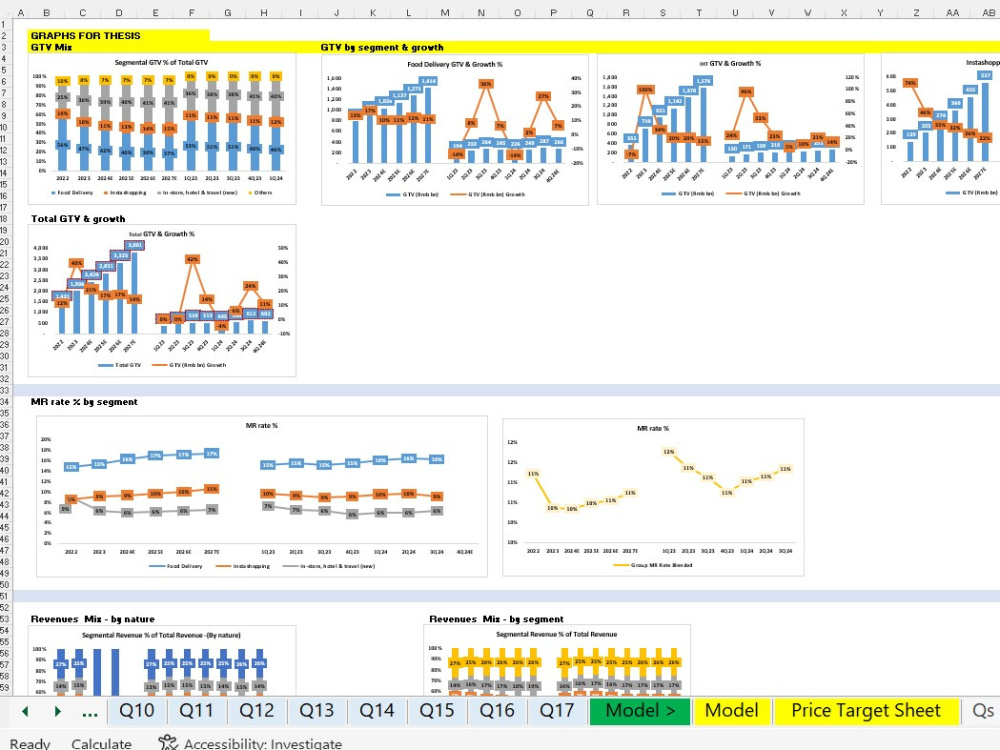Screen dimensions: 1000x750
Task: Select column AA header
Action: point(952,12)
